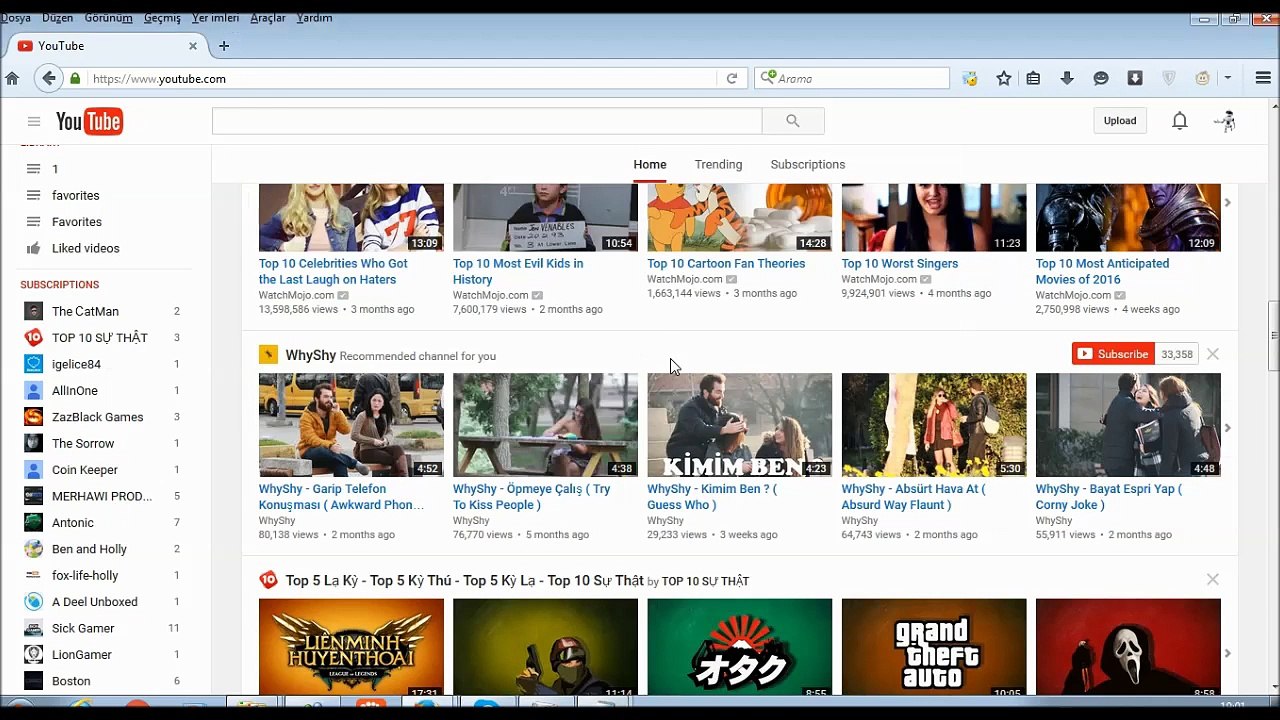Open the Geçmiş menu
Screen dimensions: 1280x720
tap(162, 18)
